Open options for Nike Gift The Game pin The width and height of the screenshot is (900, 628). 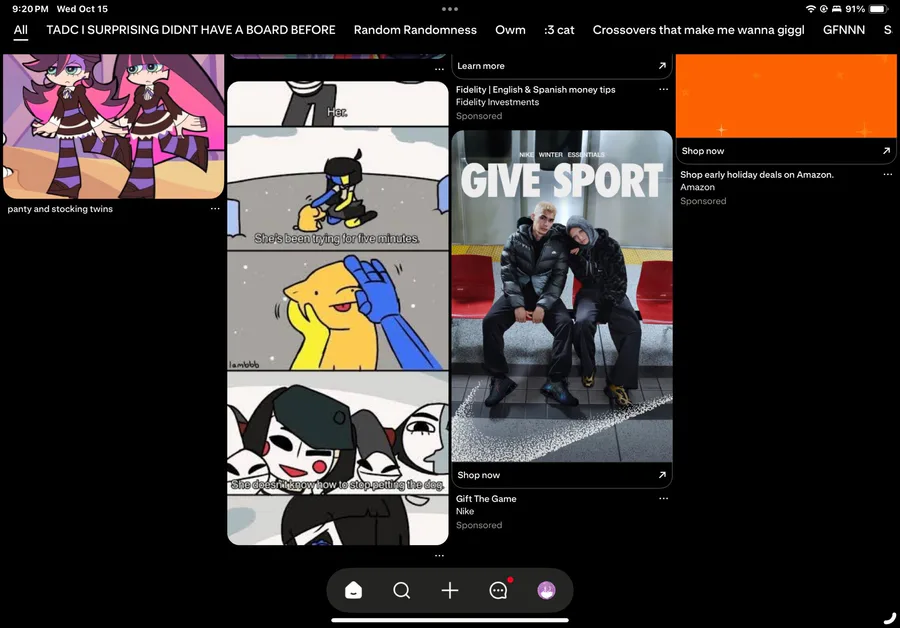pos(664,498)
